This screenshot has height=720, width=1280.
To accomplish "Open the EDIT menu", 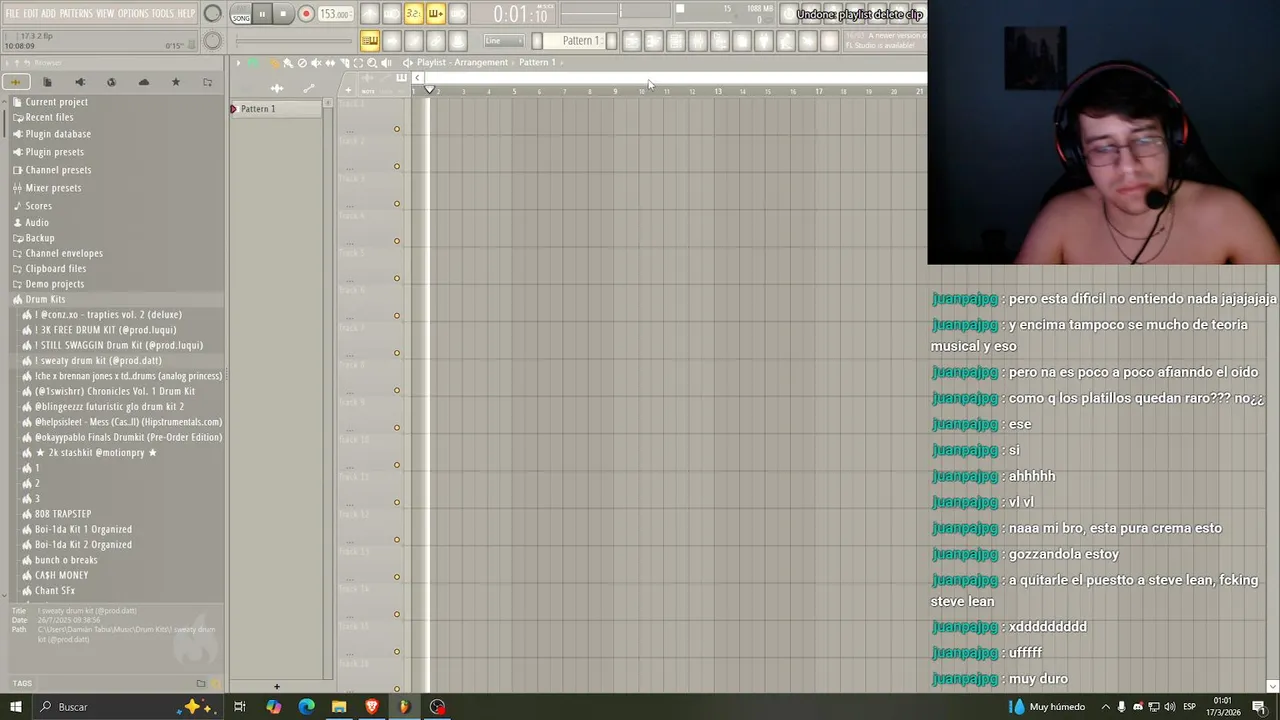I will [30, 13].
